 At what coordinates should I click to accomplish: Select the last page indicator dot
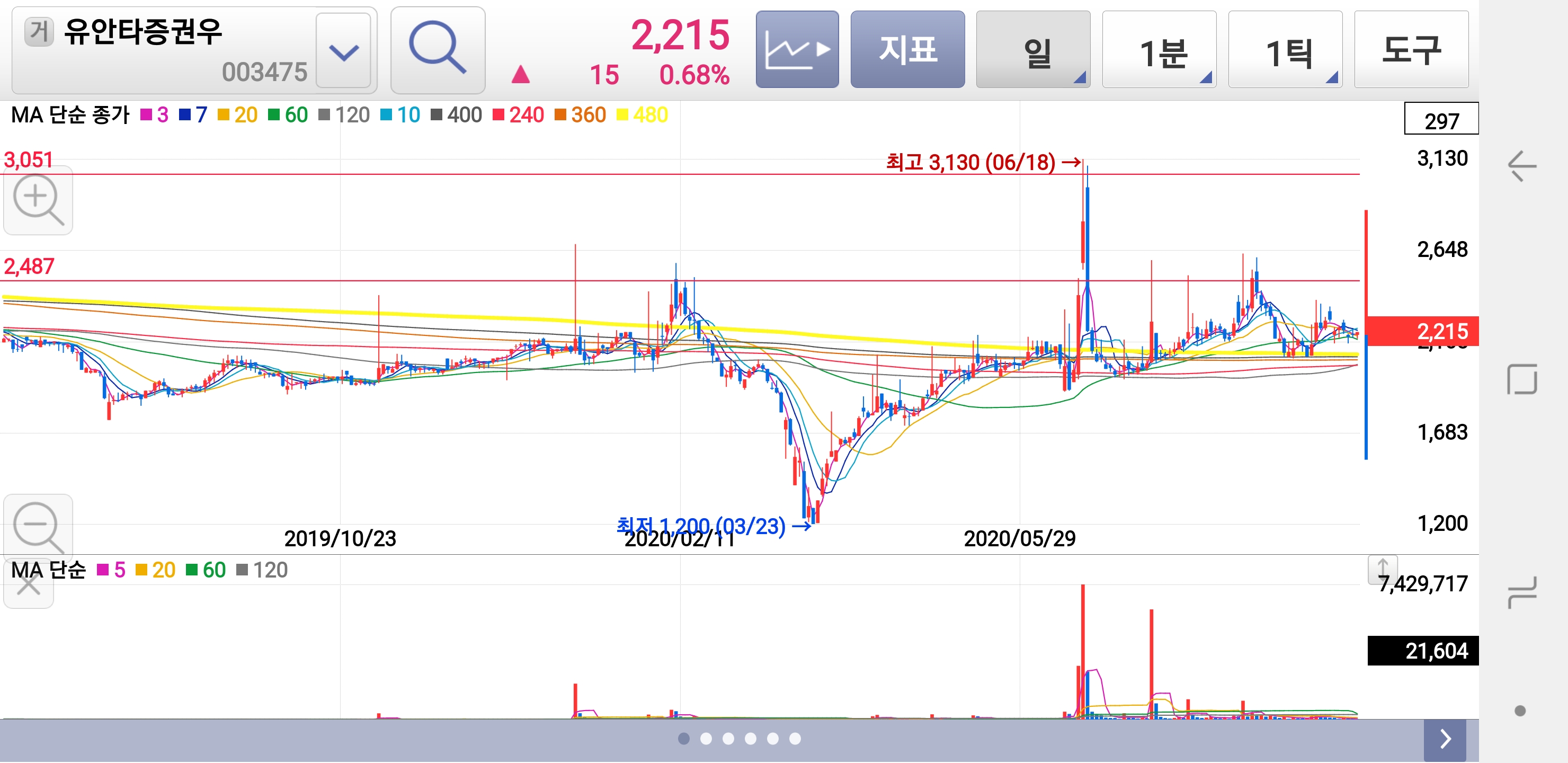[x=795, y=739]
